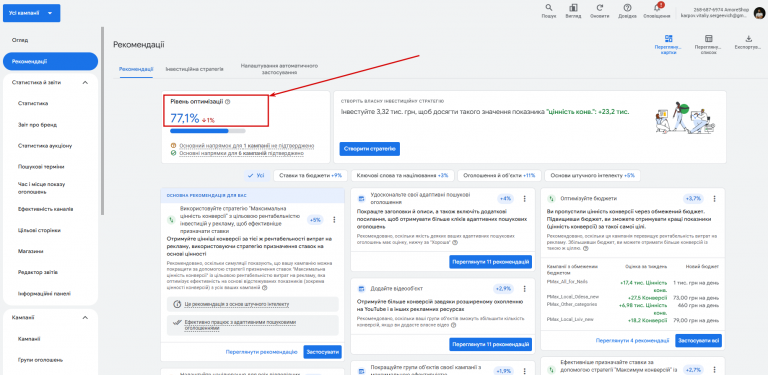Open the Сповіщення notifications bell
Image resolution: width=768 pixels, height=375 pixels.
point(657,8)
